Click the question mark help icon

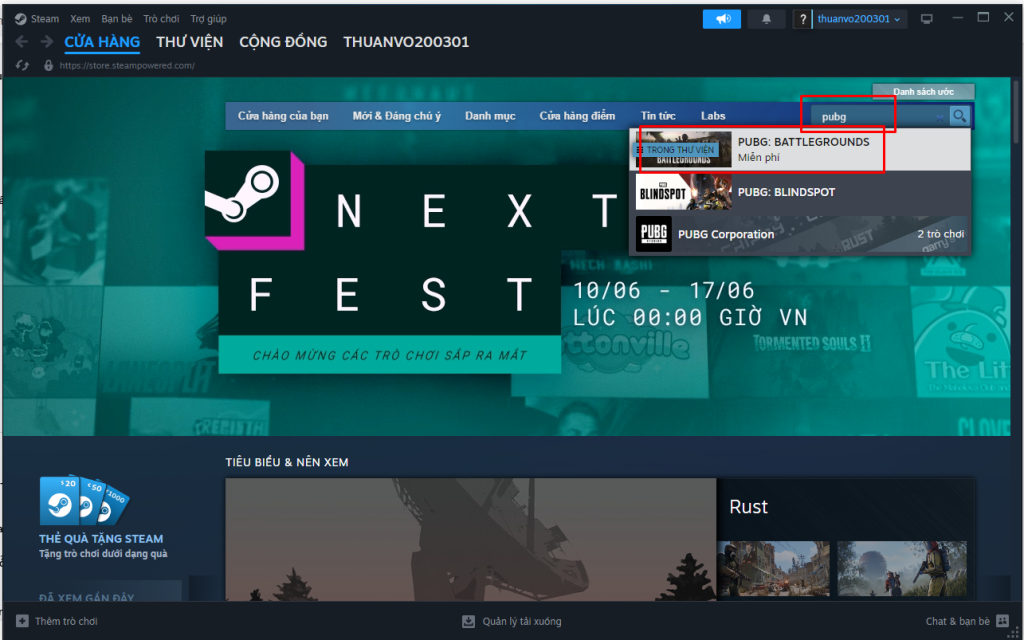(x=803, y=20)
